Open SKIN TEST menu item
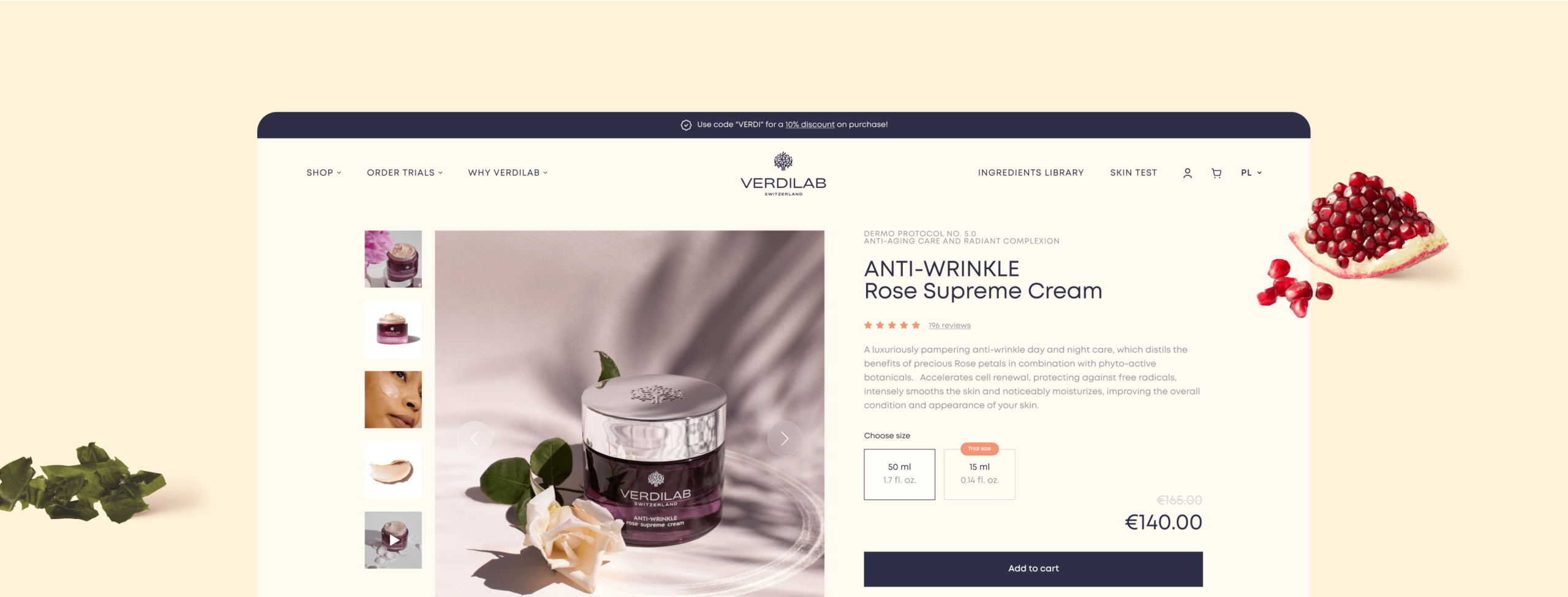 1133,173
